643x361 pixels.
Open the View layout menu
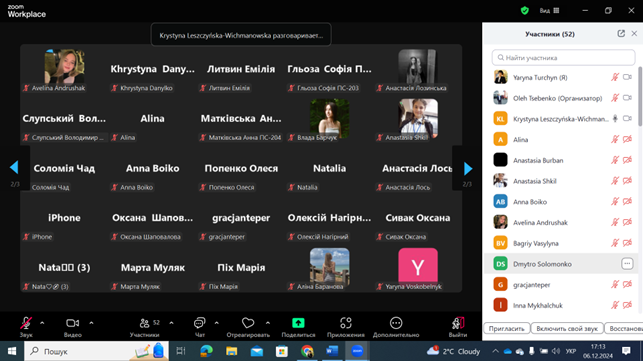550,11
